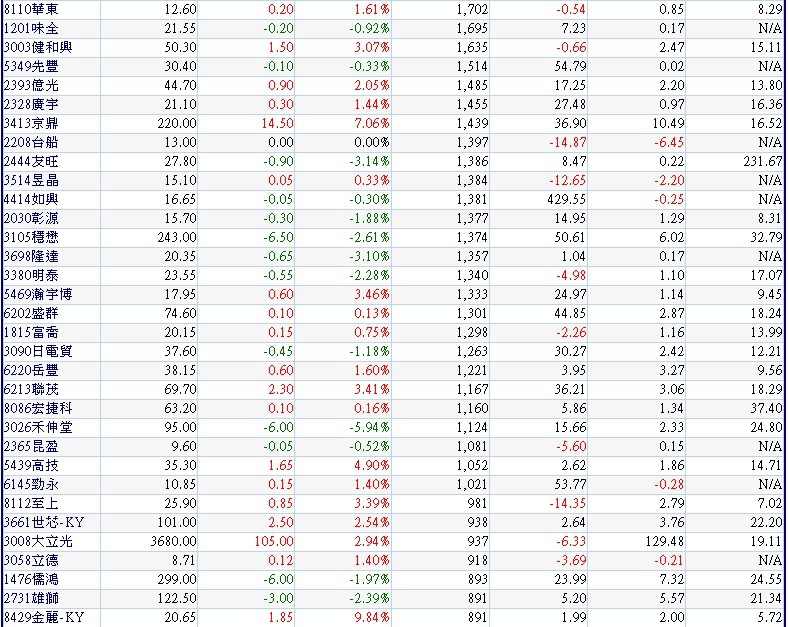The width and height of the screenshot is (789, 627).
Task: Click stock name 3003健和興
Action: point(38,47)
